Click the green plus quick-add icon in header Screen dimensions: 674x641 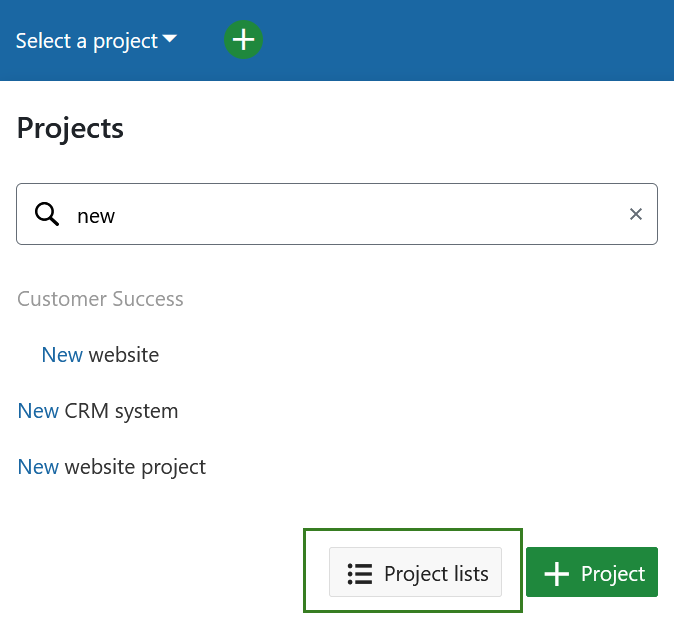coord(243,40)
